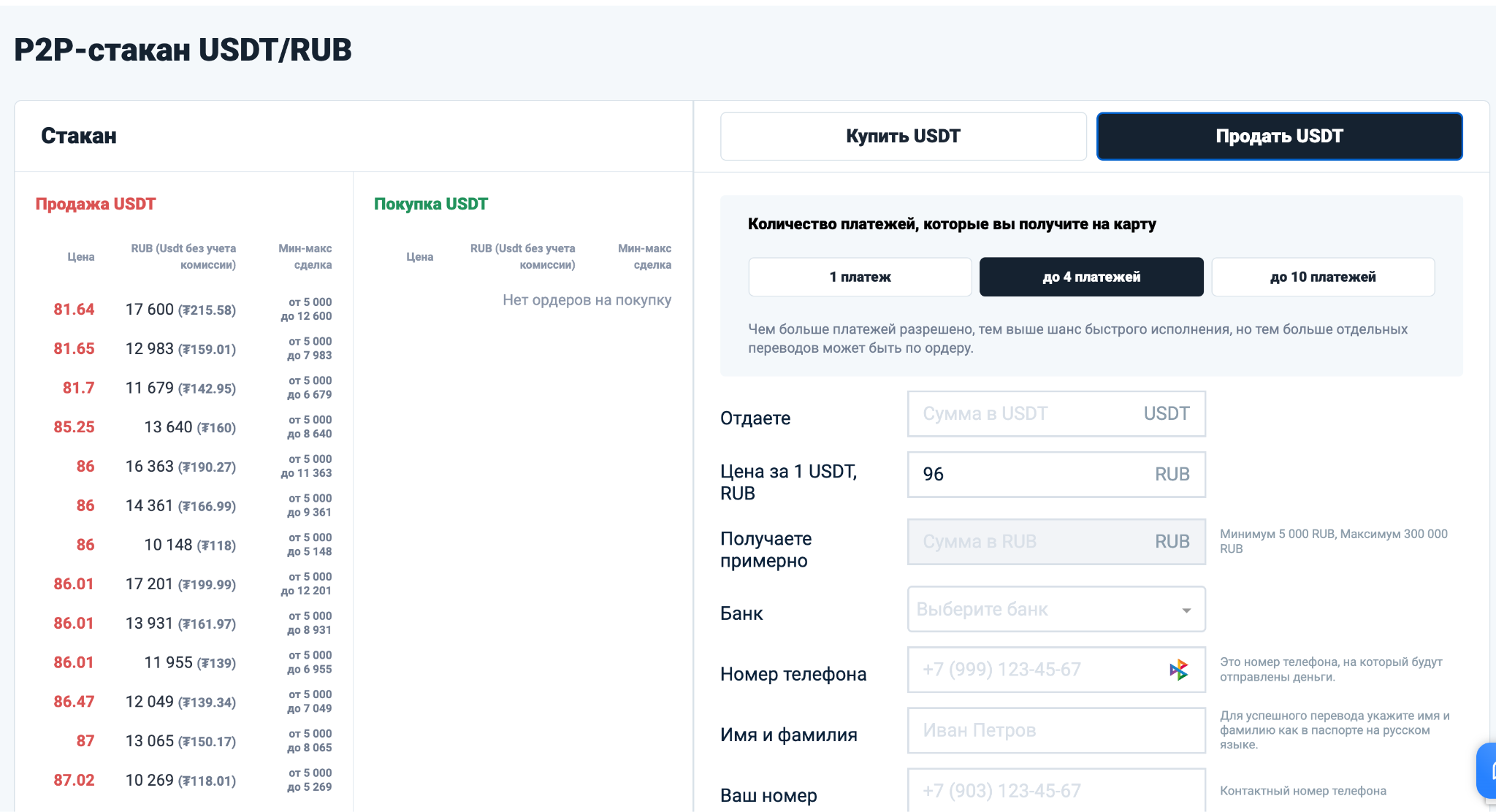Choose the 1 платеж option

coord(860,277)
